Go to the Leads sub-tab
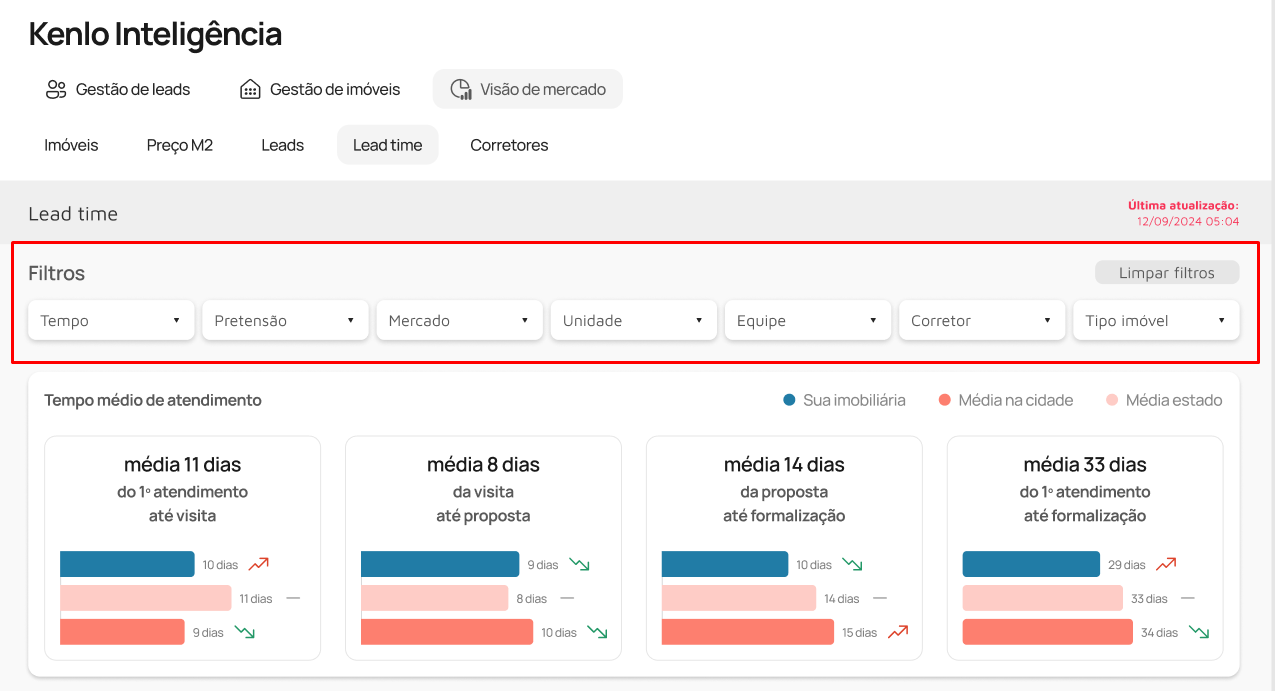 [x=282, y=145]
